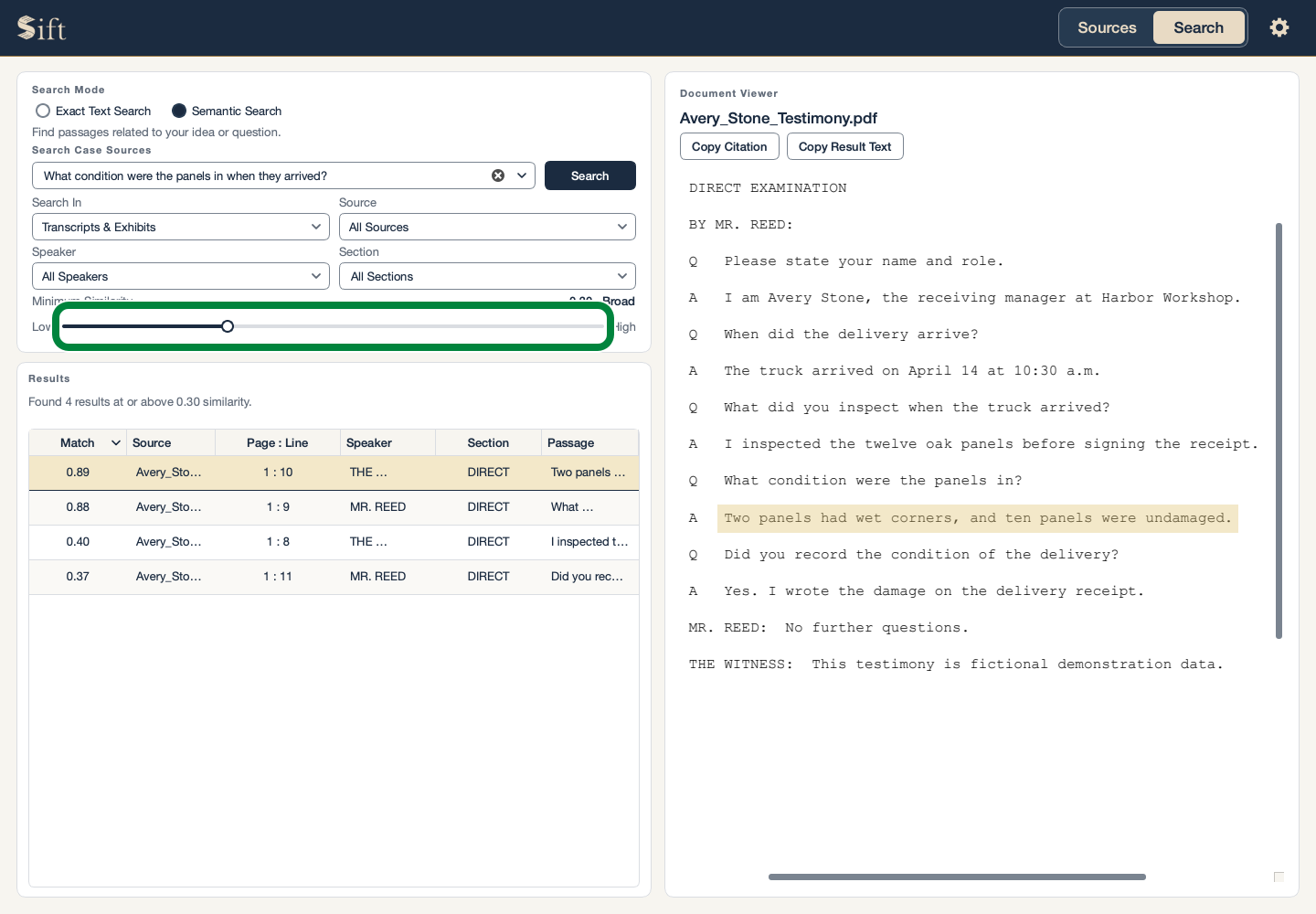Click the Section column header

[488, 443]
